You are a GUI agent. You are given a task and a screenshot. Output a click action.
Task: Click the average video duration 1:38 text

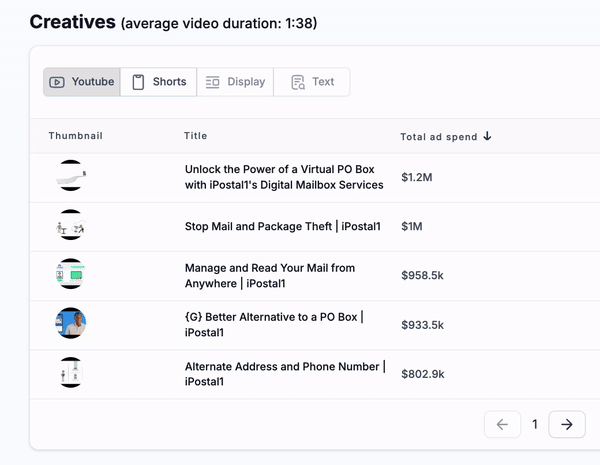pos(219,23)
